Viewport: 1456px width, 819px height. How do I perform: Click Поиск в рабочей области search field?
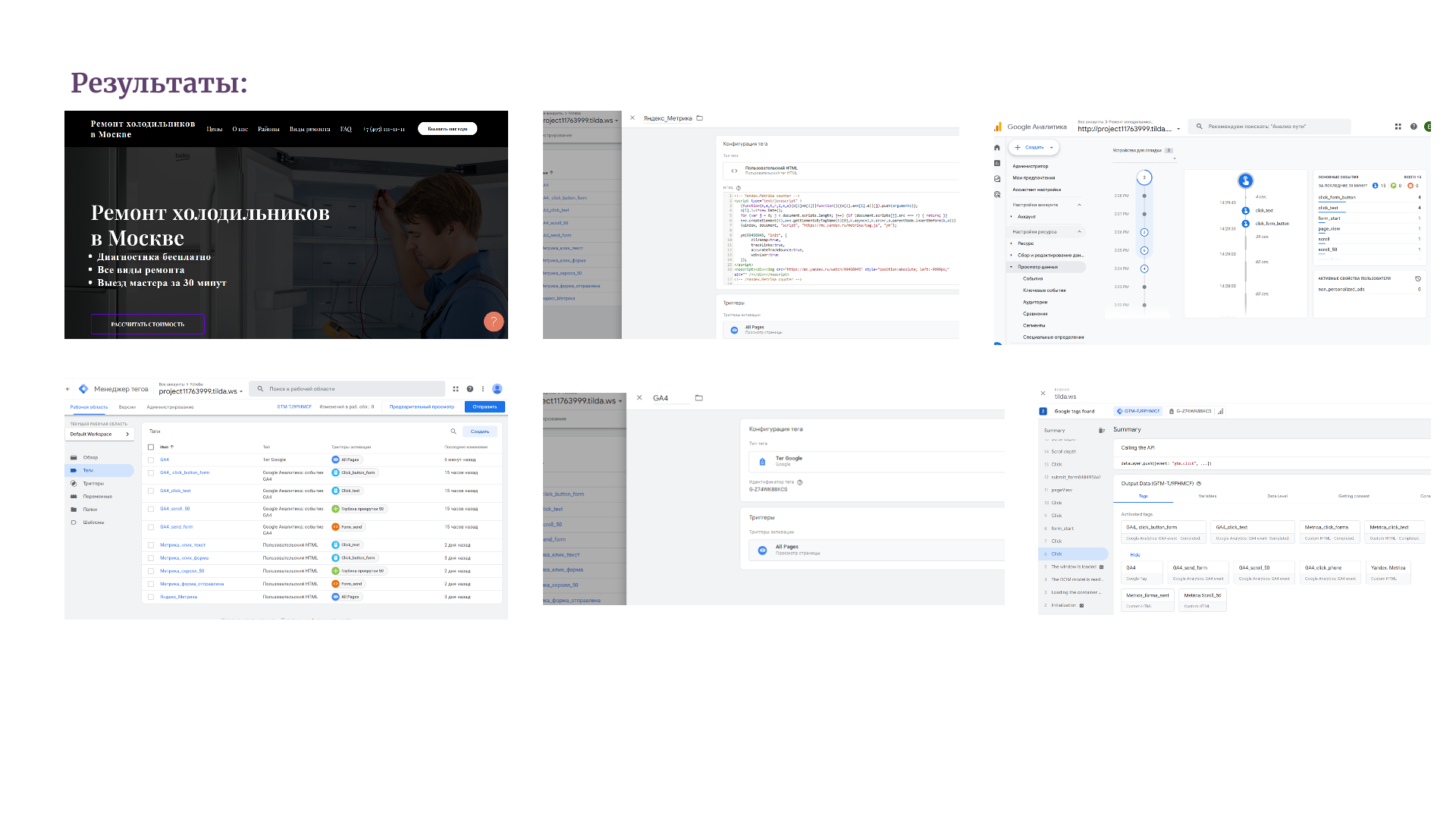(347, 389)
